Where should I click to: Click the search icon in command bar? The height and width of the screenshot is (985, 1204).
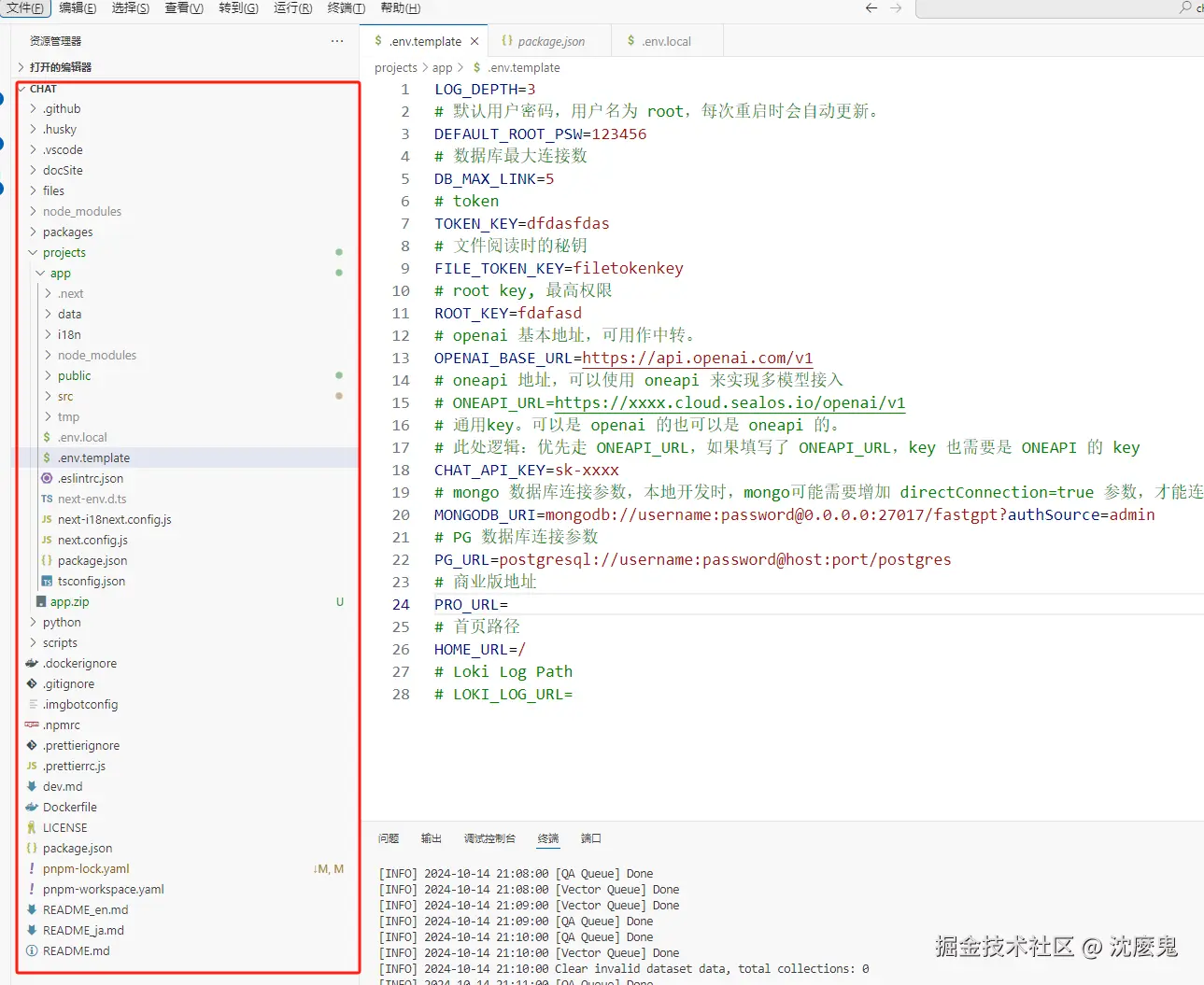tap(1185, 7)
